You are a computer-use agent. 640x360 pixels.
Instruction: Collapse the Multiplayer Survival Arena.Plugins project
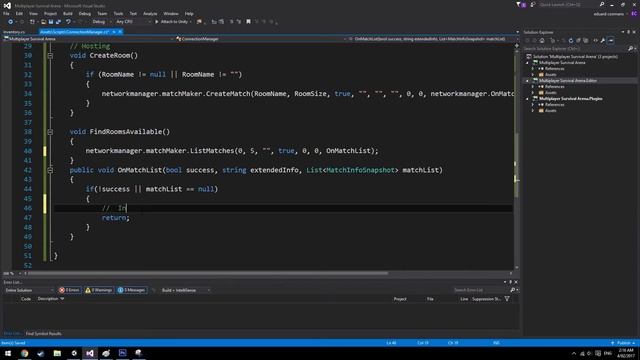(527, 99)
